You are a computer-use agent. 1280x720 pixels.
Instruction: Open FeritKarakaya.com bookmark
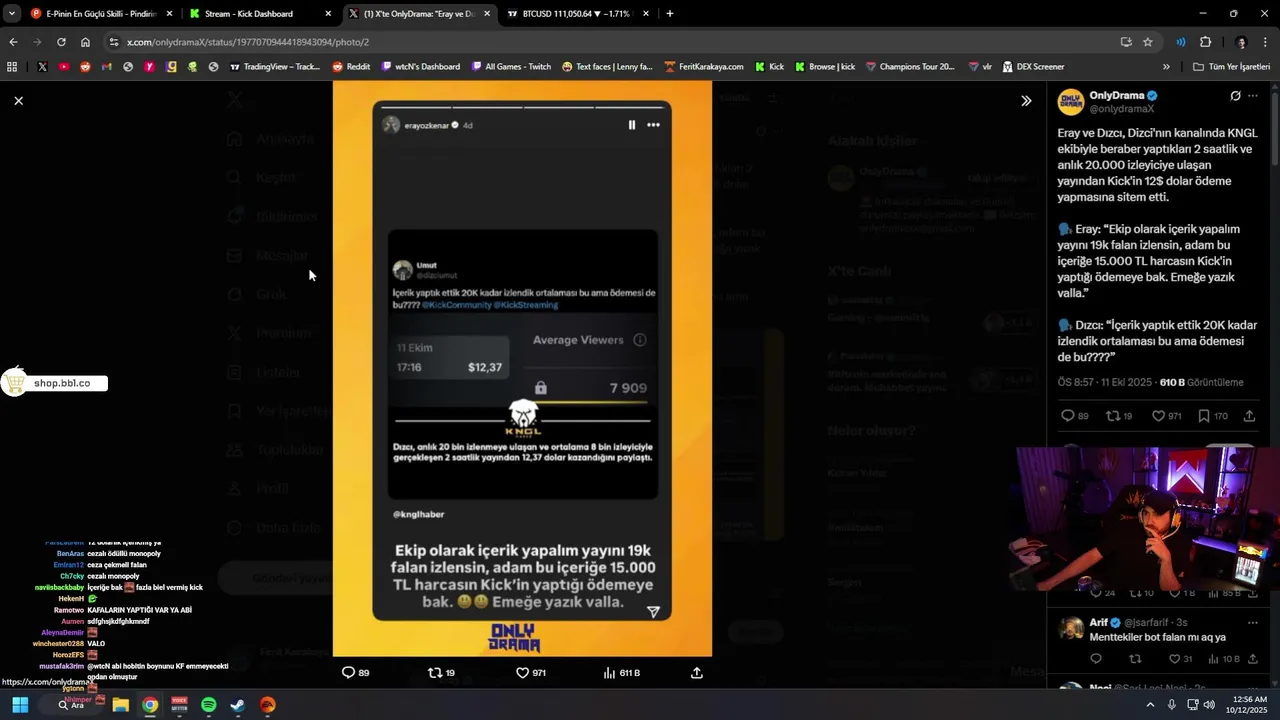coord(703,67)
